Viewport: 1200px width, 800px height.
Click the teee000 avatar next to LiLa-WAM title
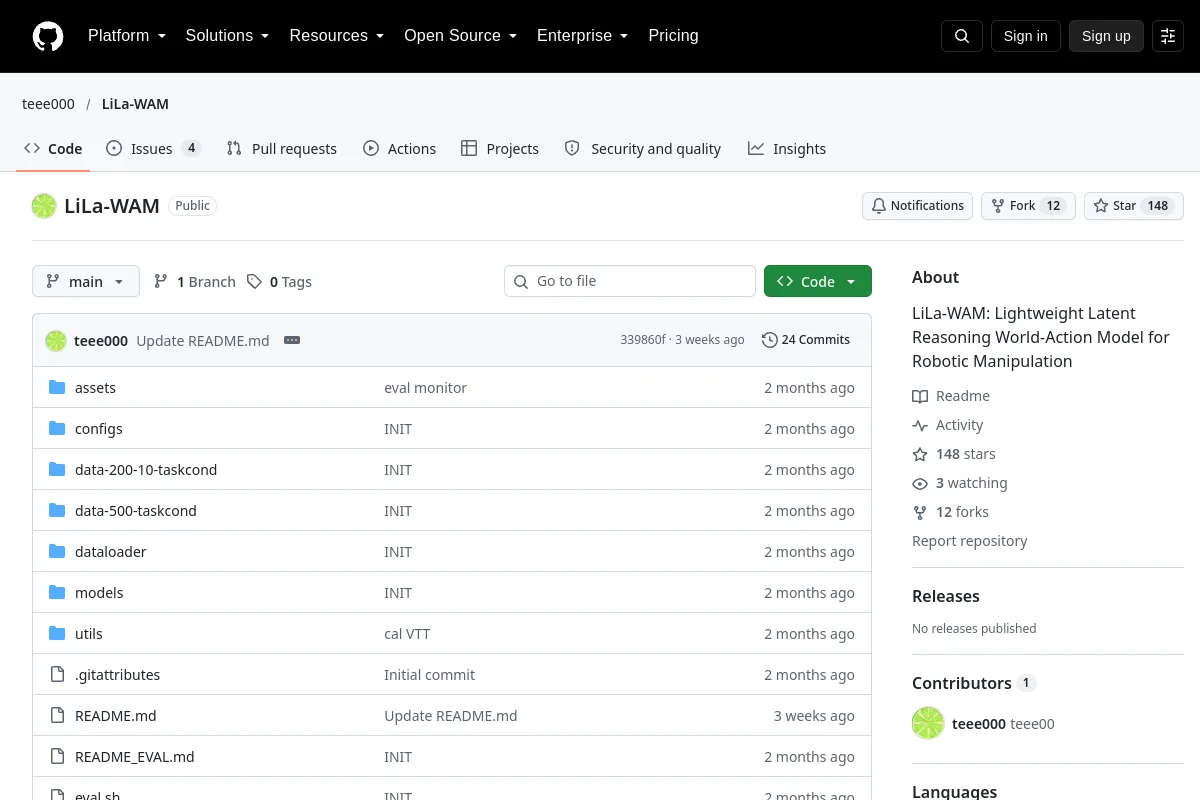[44, 206]
